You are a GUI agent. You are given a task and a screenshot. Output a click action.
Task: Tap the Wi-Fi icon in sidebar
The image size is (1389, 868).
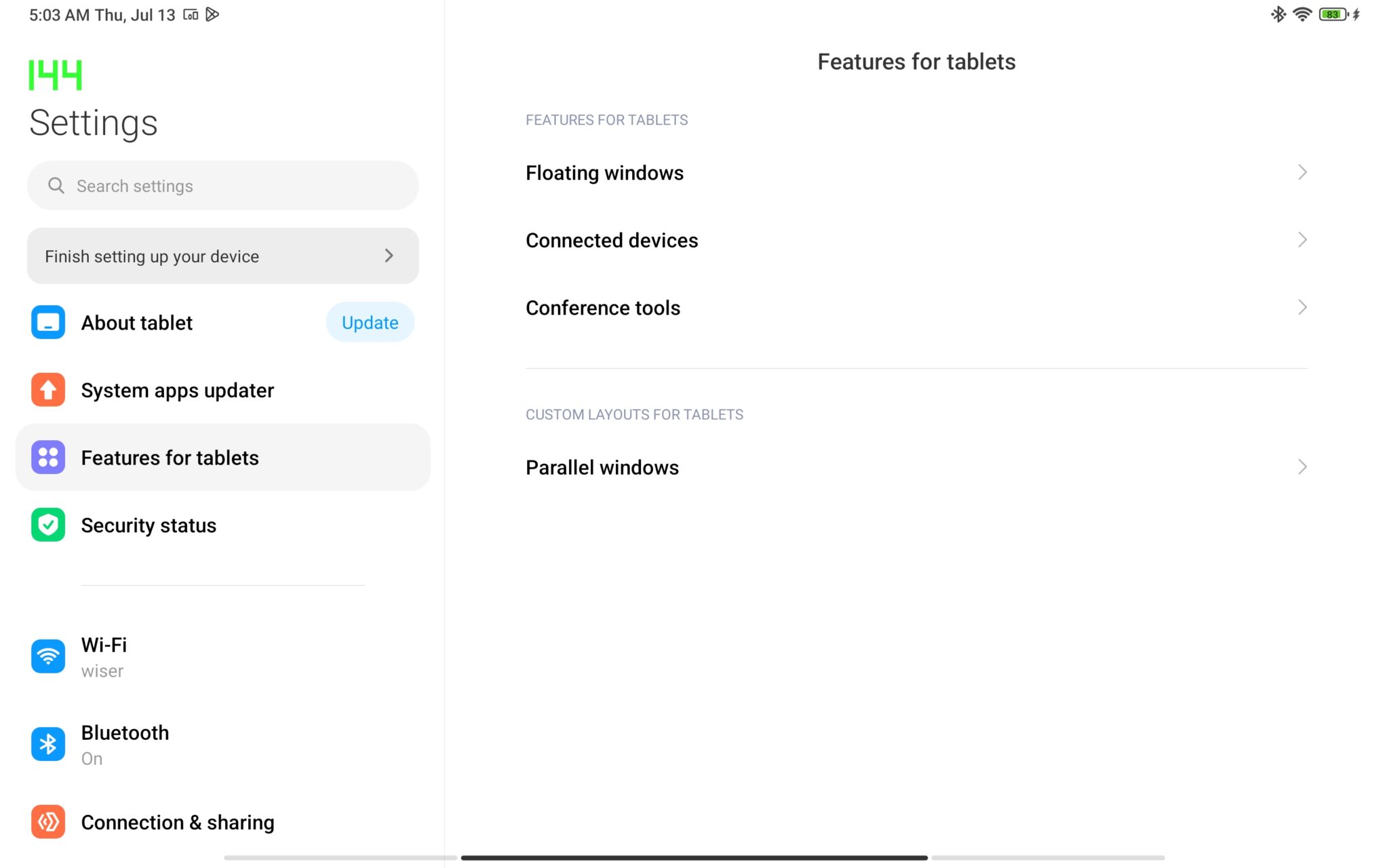pyautogui.click(x=48, y=656)
